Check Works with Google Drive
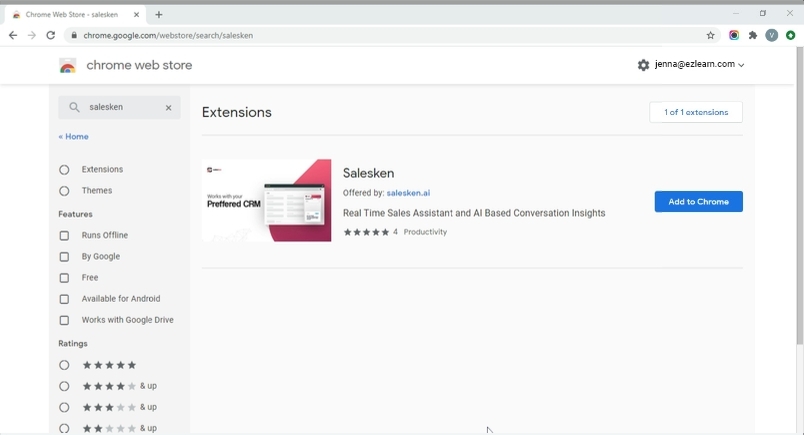The width and height of the screenshot is (804, 435). pyautogui.click(x=64, y=320)
